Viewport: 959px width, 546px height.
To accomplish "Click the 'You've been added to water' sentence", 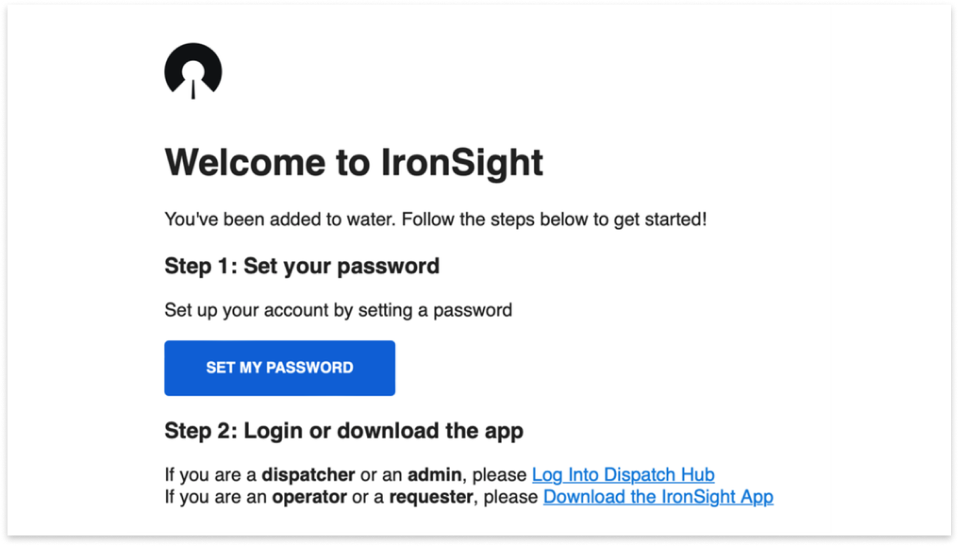I will click(435, 218).
